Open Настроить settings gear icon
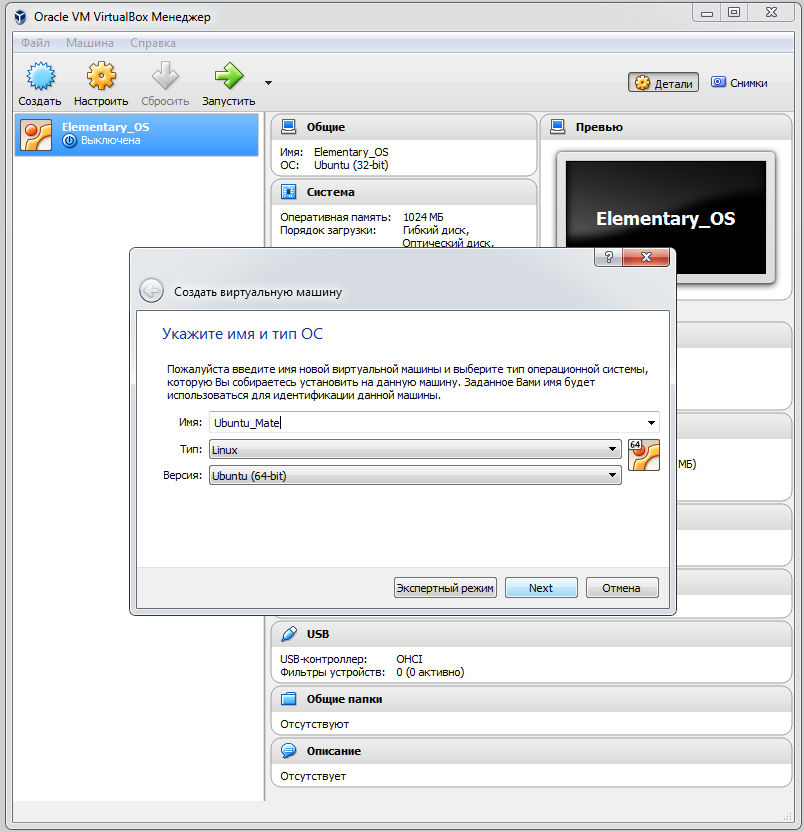This screenshot has height=832, width=804. tap(101, 76)
